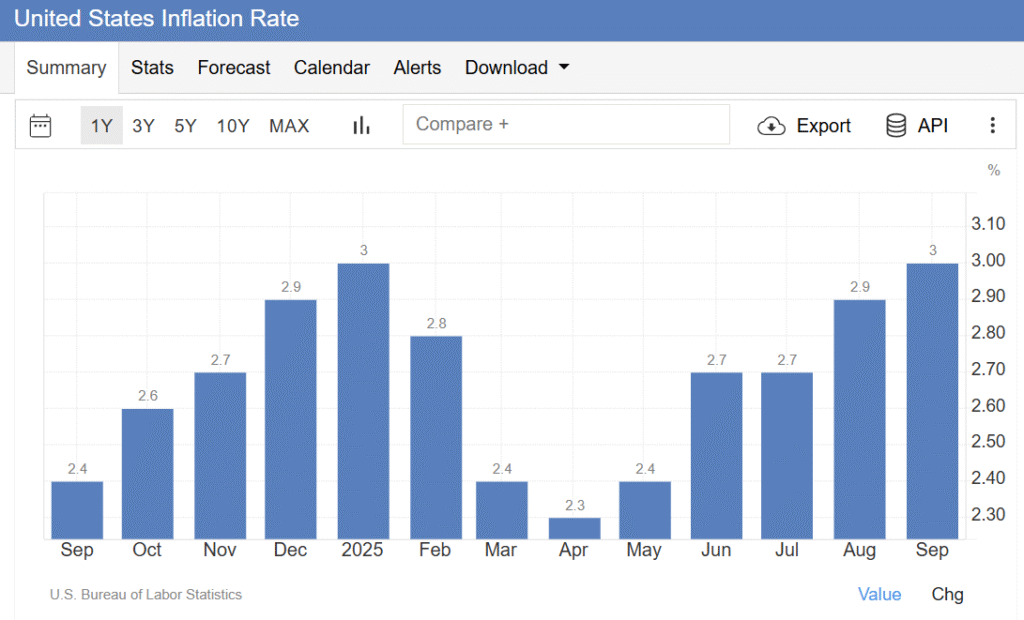Open the Calendar tab
The height and width of the screenshot is (620, 1024).
[x=331, y=68]
